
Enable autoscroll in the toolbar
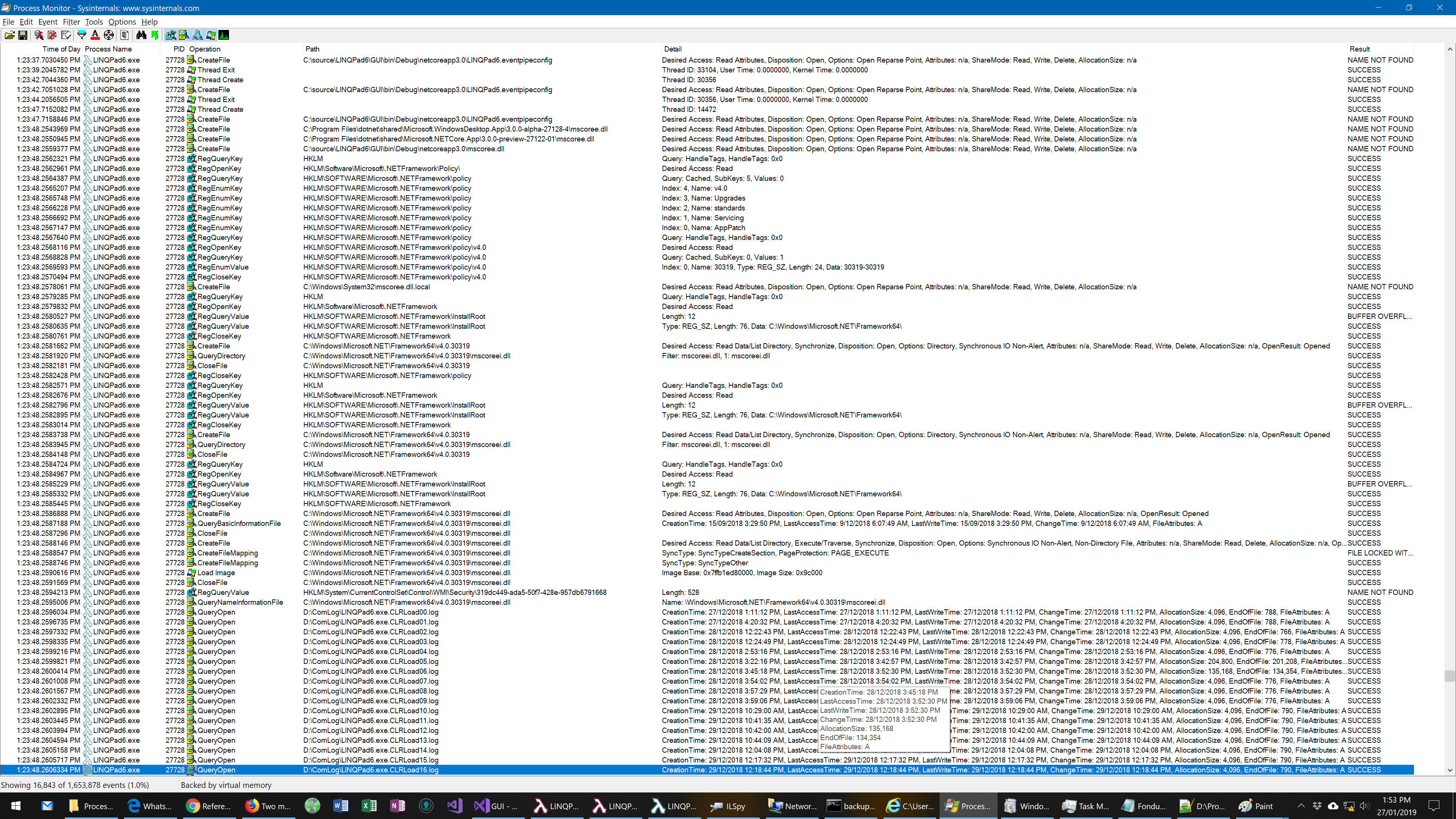pyautogui.click(x=52, y=35)
